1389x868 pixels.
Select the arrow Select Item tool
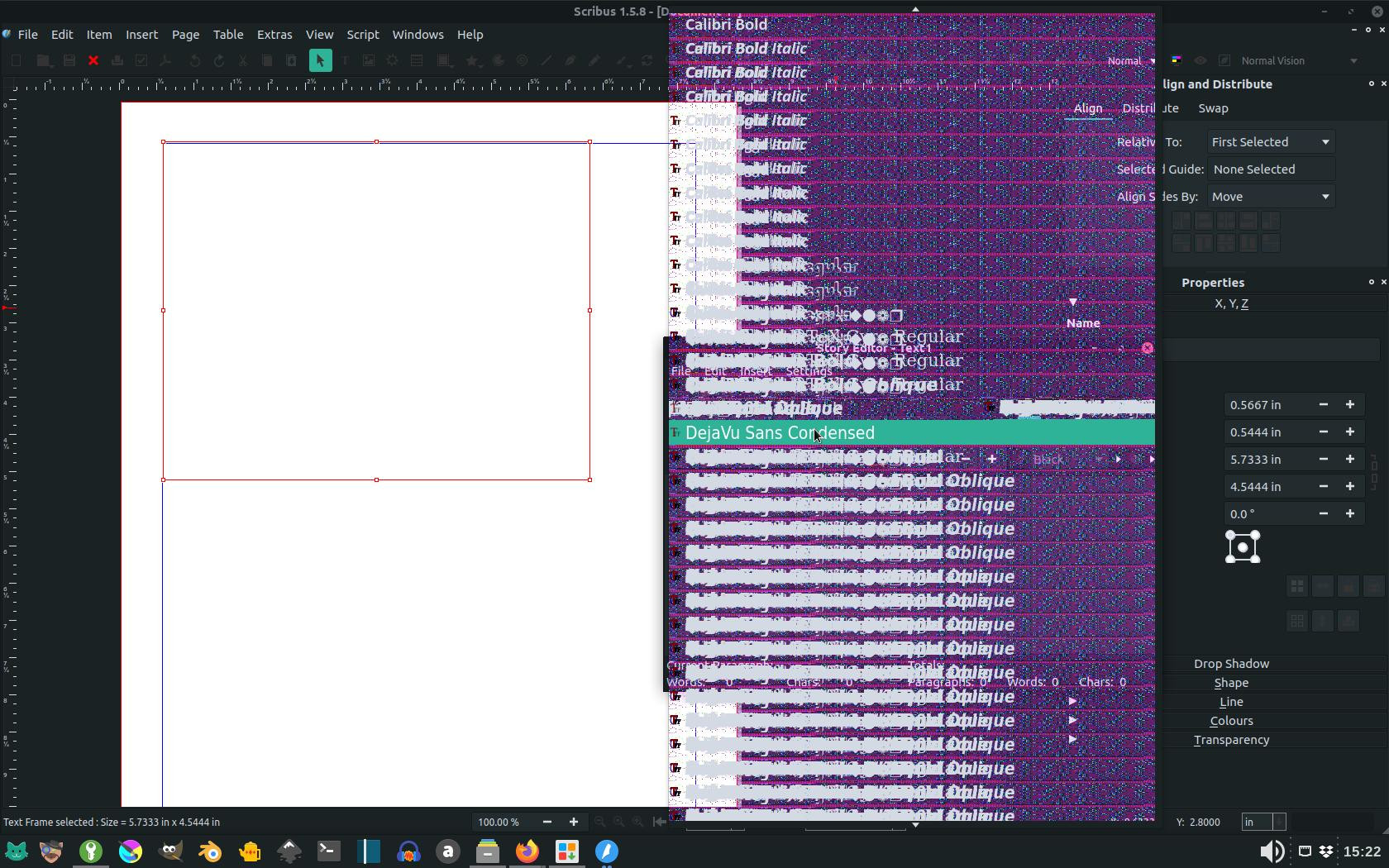point(320,60)
